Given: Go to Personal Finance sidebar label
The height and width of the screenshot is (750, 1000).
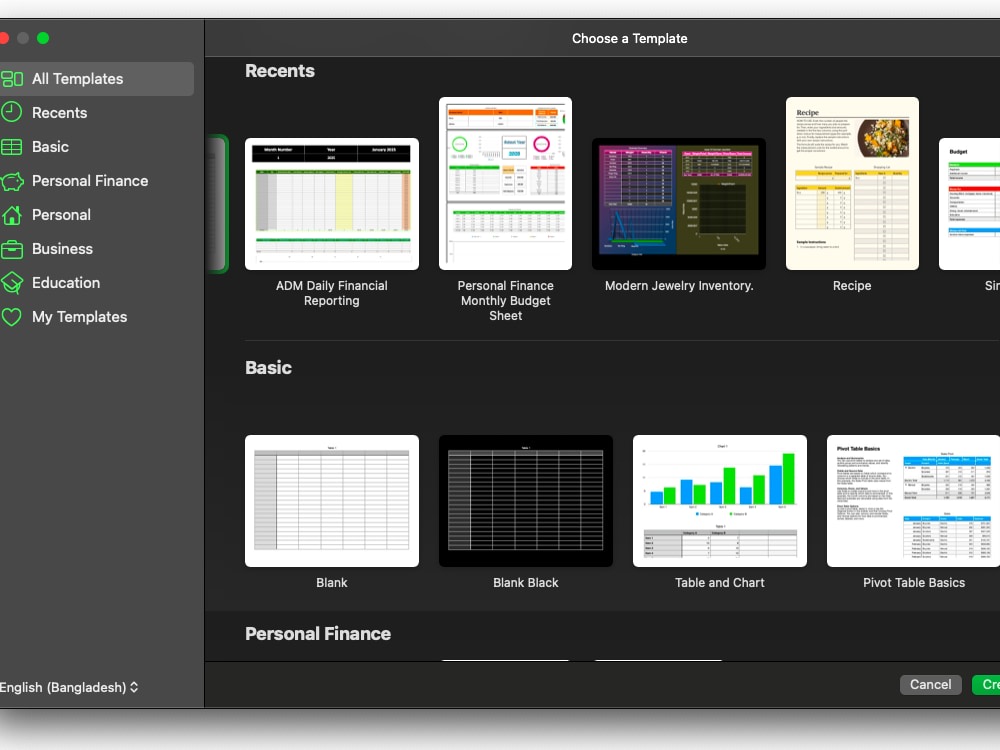Looking at the screenshot, I should (90, 181).
